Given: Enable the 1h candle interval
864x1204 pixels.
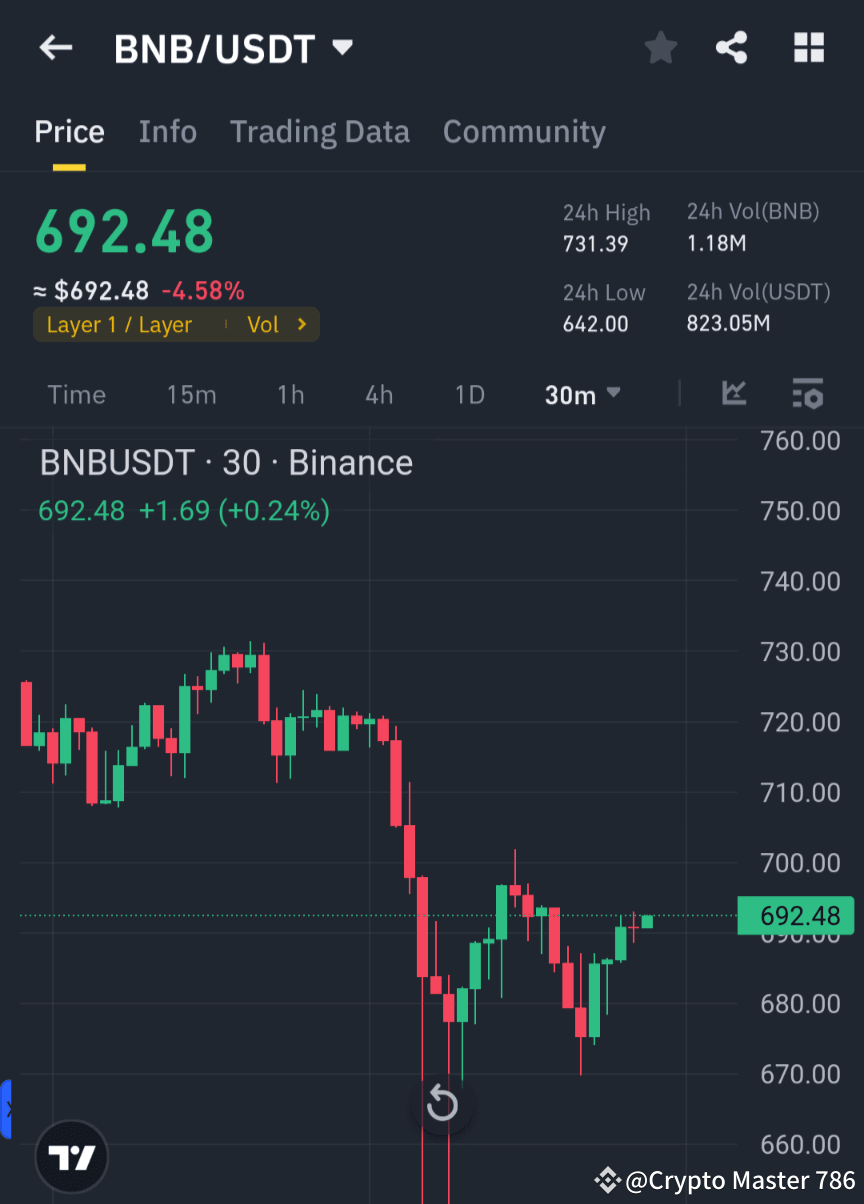Looking at the screenshot, I should pos(290,394).
